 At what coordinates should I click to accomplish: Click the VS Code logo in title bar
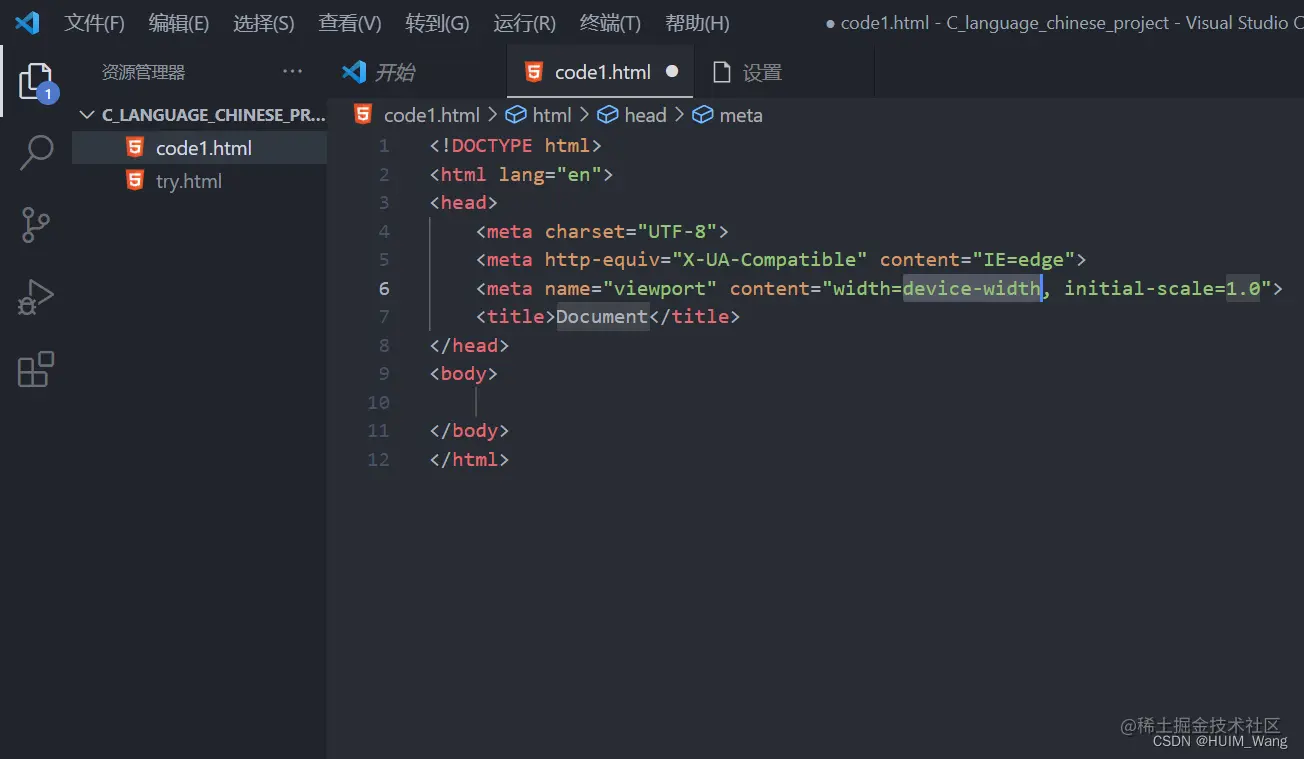pyautogui.click(x=27, y=22)
